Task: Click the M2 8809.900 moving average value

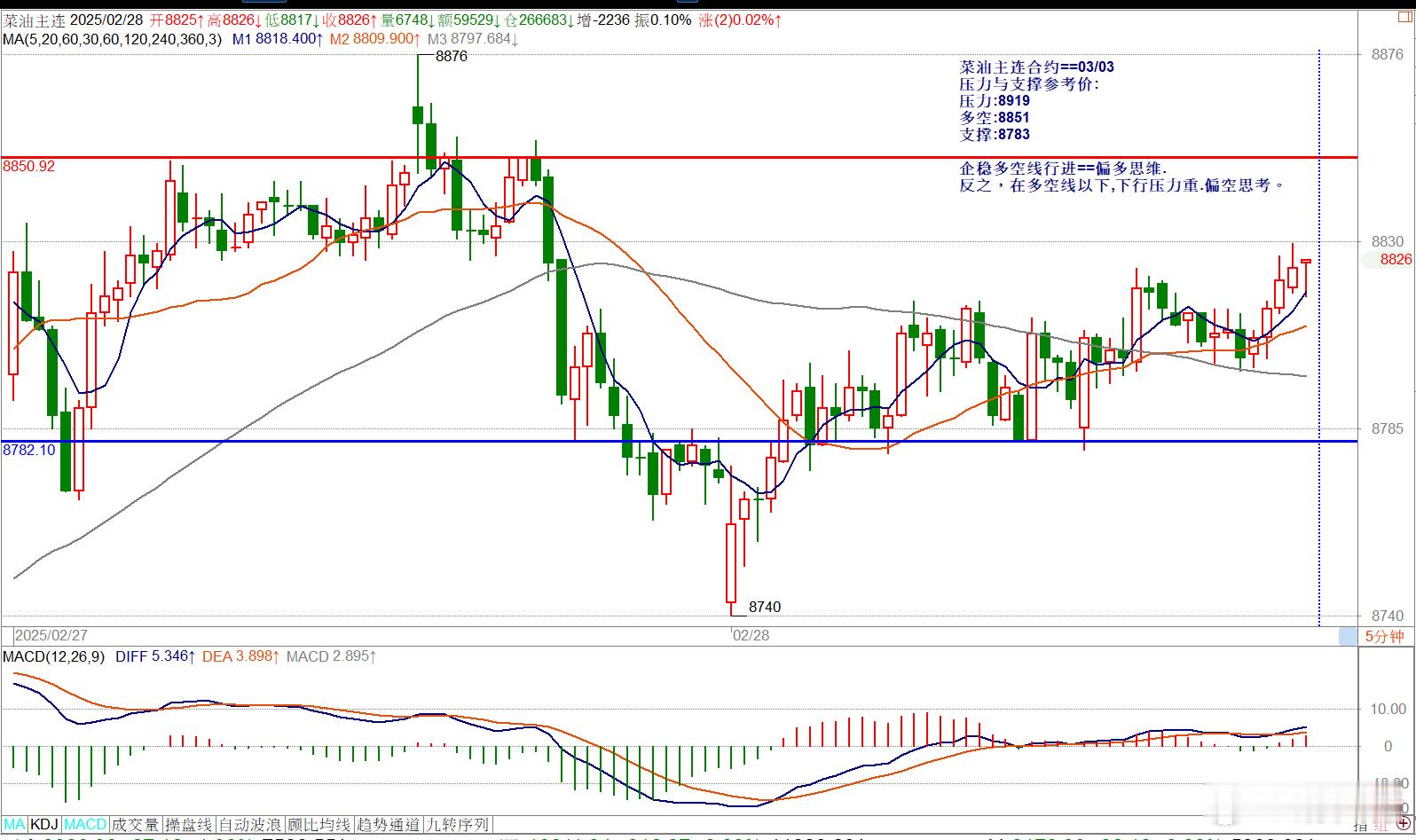Action: [x=374, y=39]
